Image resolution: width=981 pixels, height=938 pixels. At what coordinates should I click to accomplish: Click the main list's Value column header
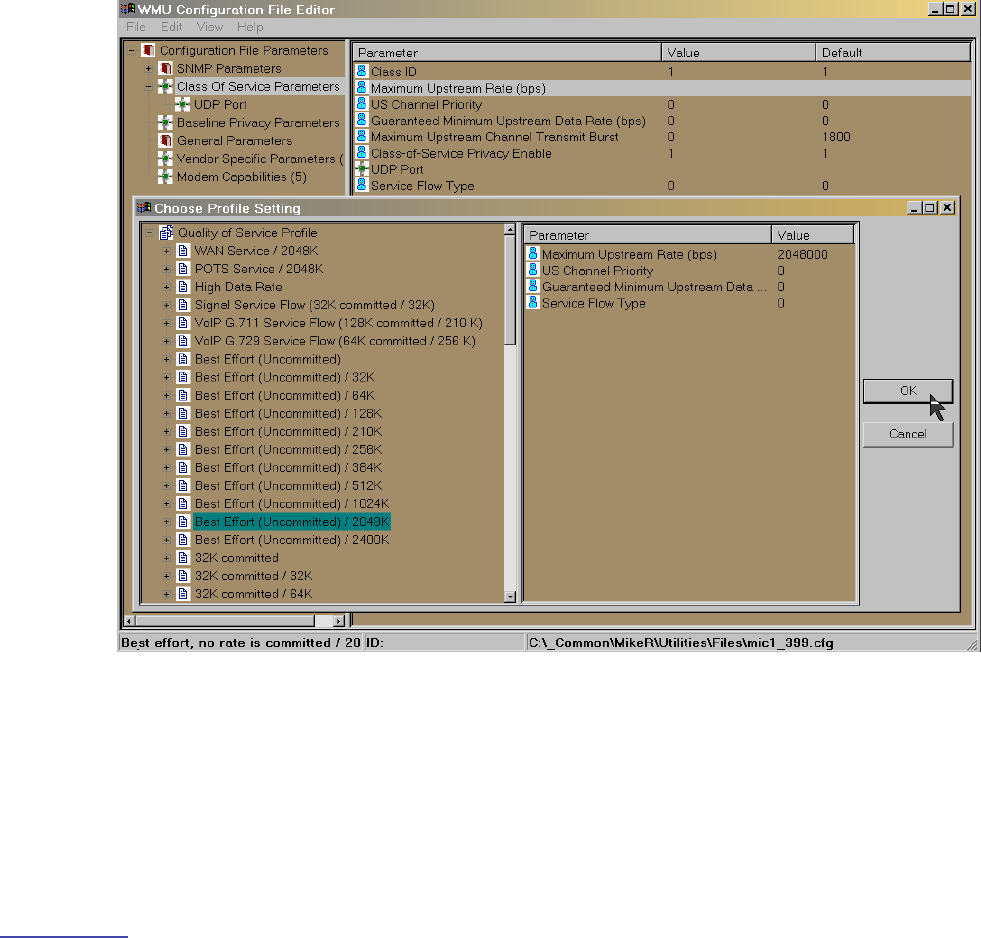pyautogui.click(x=738, y=53)
